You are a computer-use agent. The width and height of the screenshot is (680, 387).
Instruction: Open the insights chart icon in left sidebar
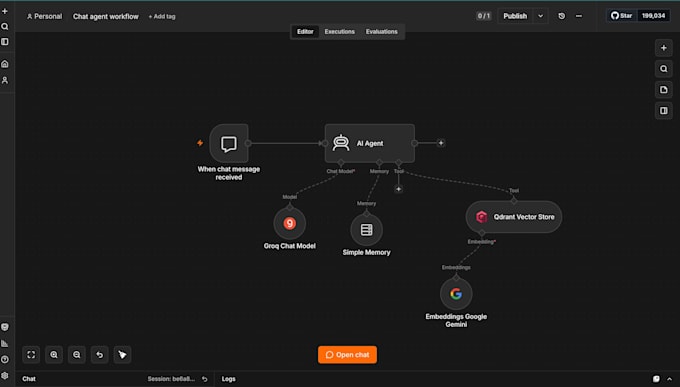(5, 344)
